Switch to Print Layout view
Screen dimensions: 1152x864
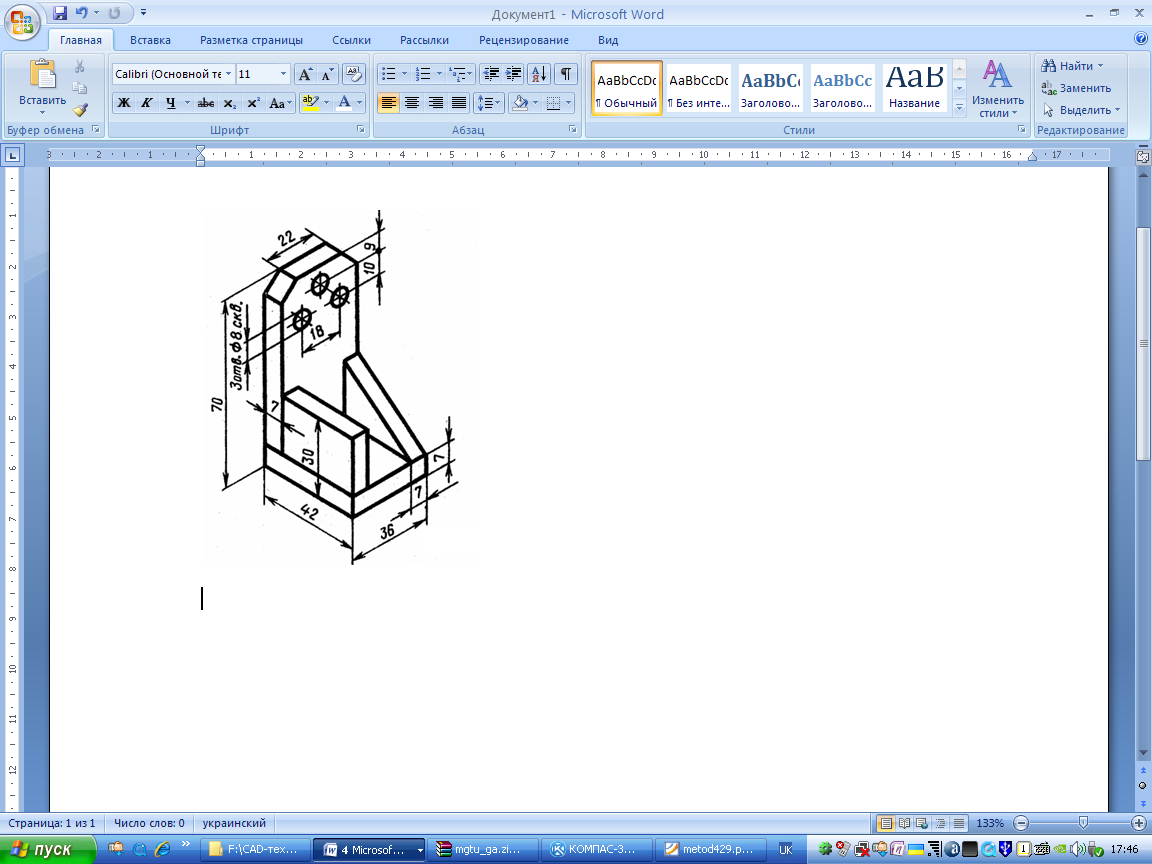pos(886,824)
